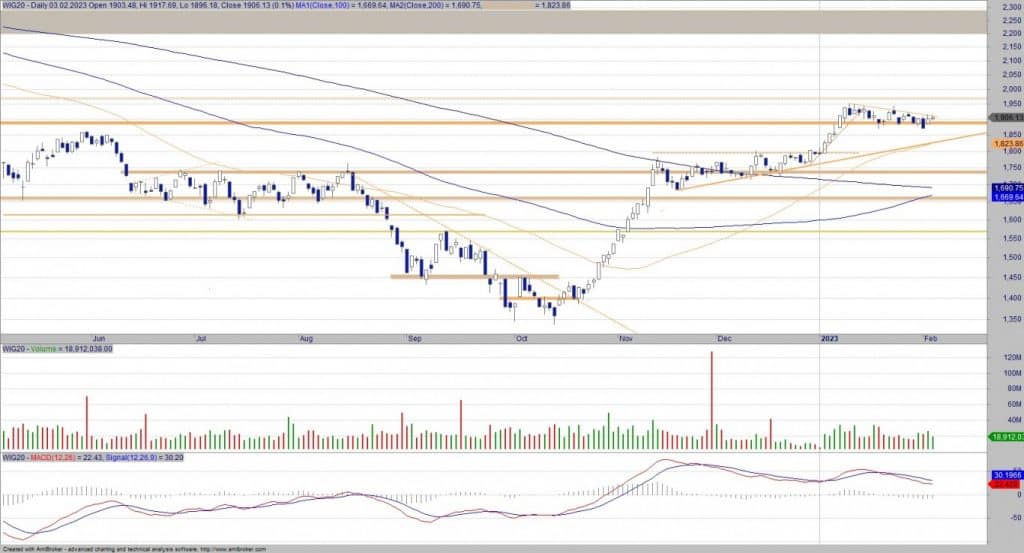
Task: Click the orange 1,823.86 price tag
Action: point(1004,144)
